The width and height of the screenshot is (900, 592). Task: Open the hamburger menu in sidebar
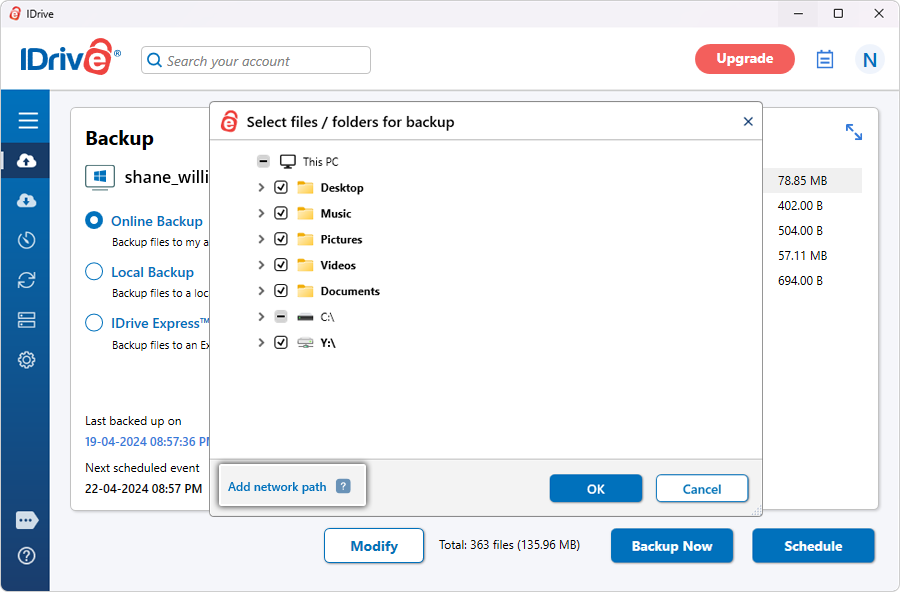(x=27, y=121)
